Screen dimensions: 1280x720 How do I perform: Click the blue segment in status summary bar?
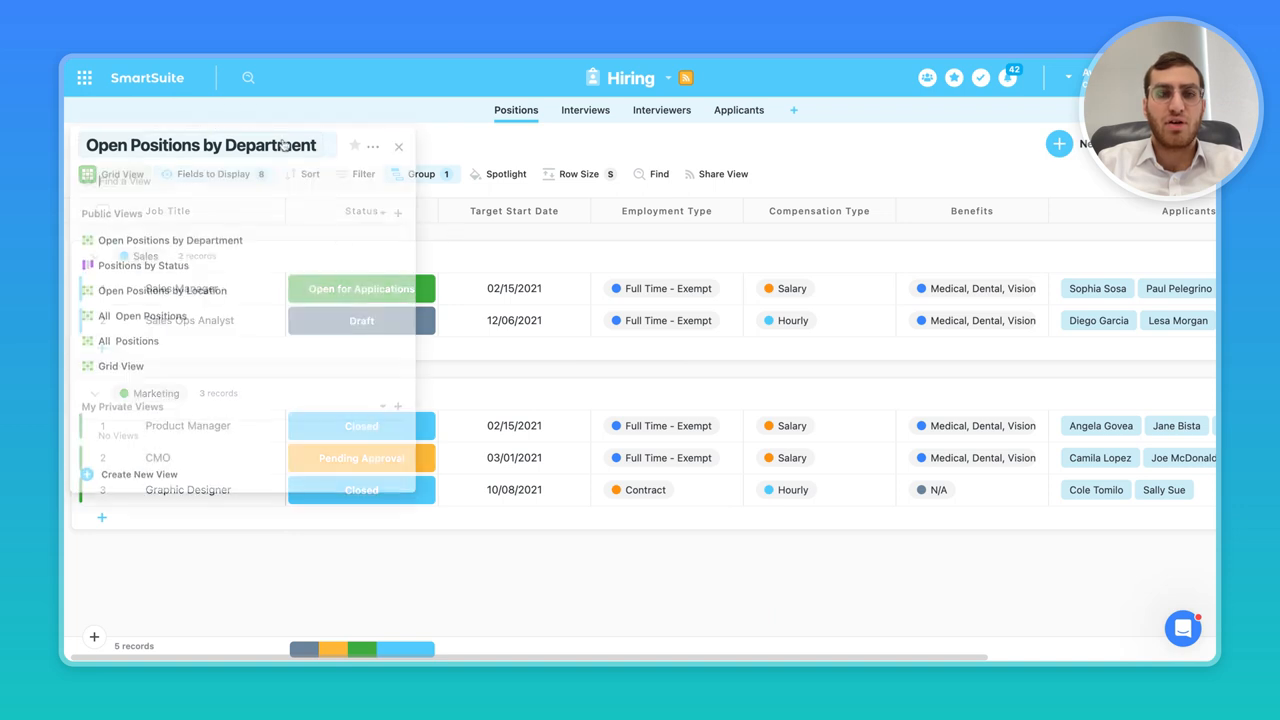(405, 649)
